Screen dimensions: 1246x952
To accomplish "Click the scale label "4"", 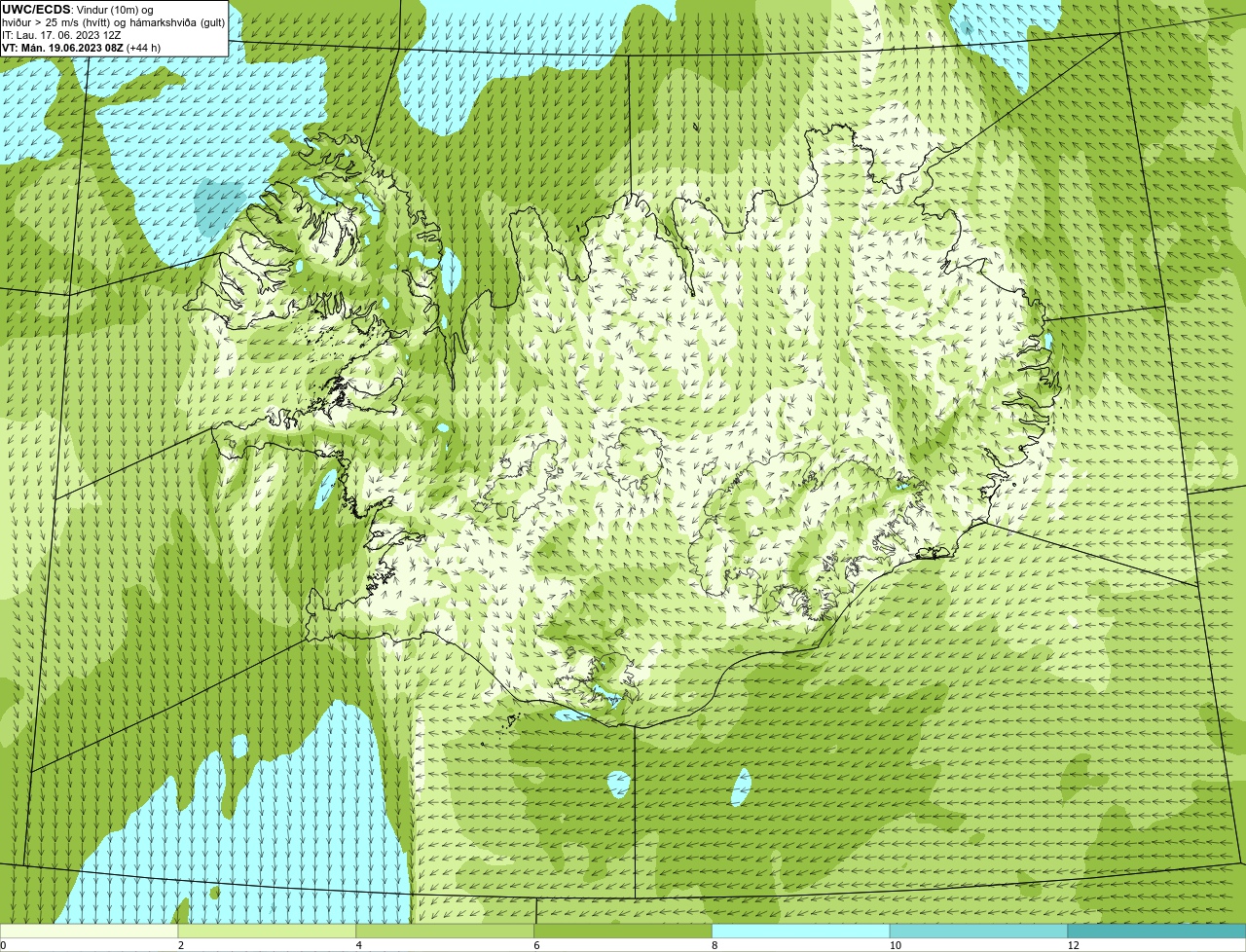I will [359, 945].
